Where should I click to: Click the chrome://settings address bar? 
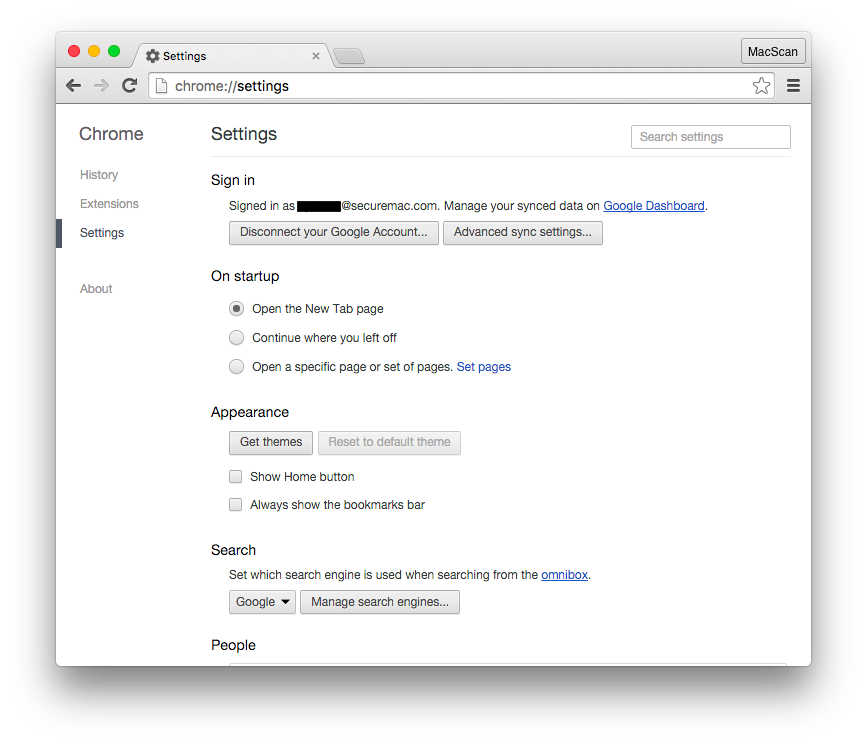pyautogui.click(x=461, y=86)
